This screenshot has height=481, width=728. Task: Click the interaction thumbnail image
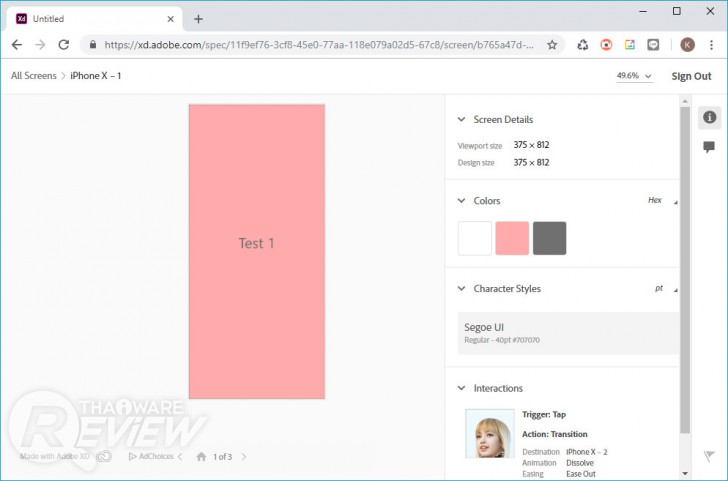[490, 434]
